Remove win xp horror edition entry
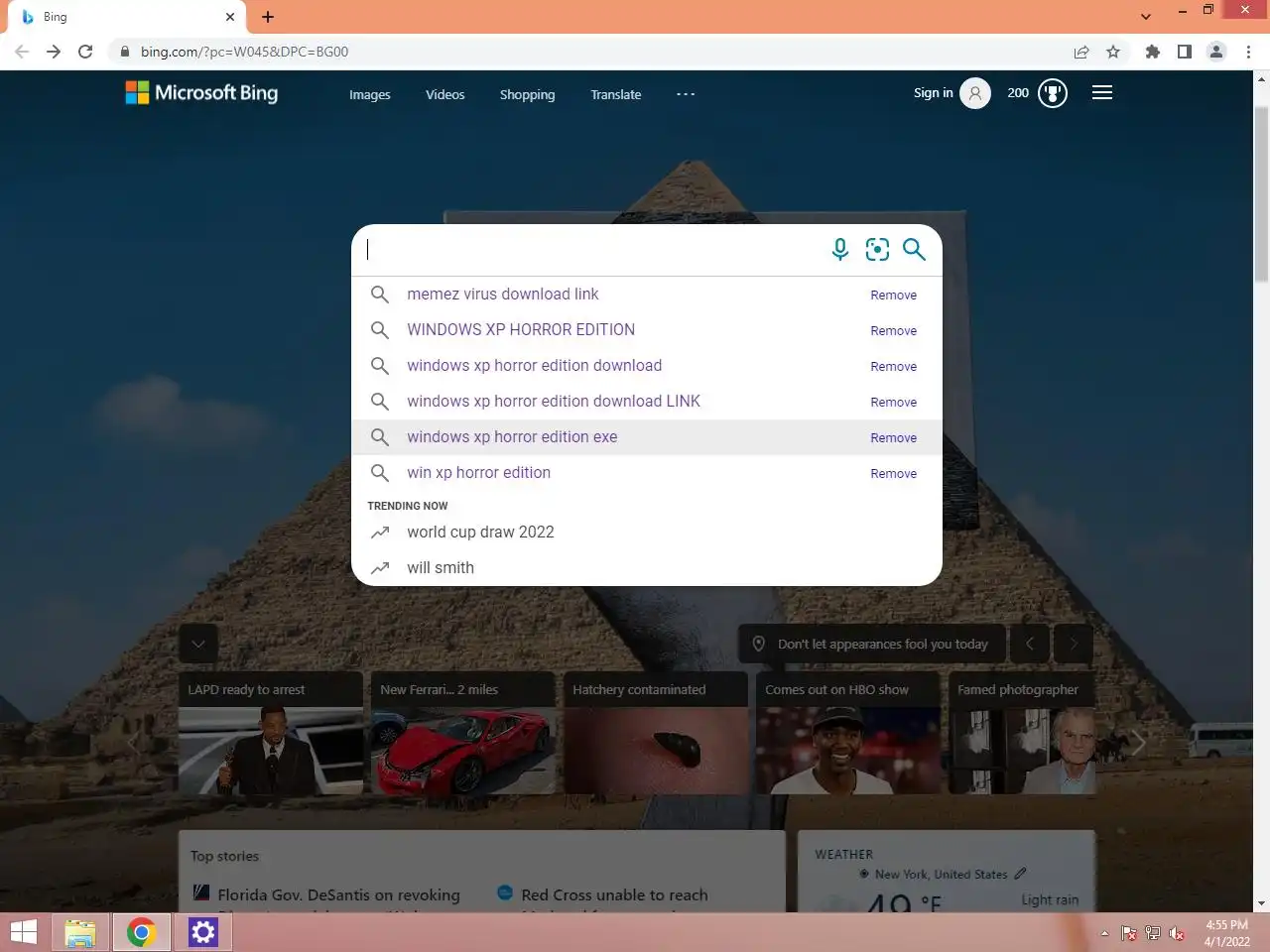 pyautogui.click(x=893, y=474)
